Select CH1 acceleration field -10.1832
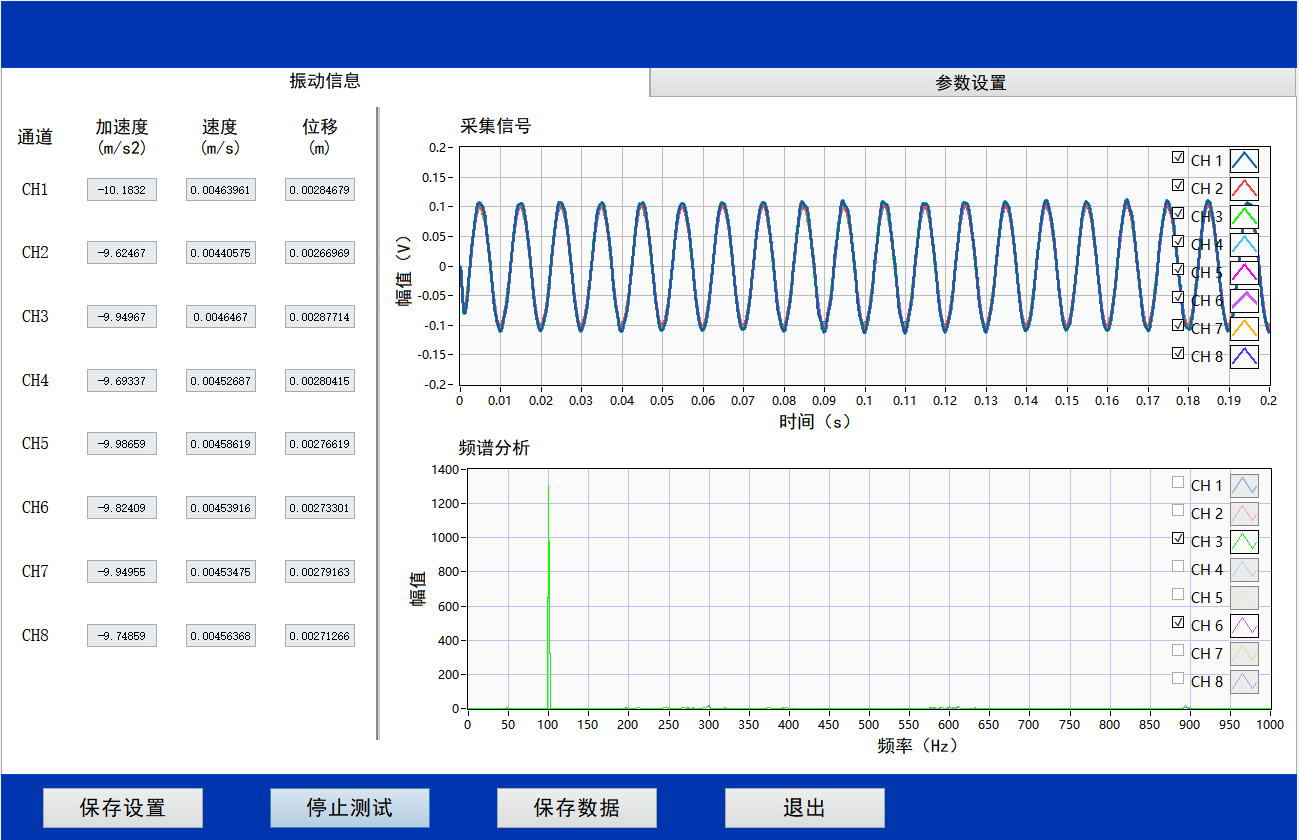 coord(122,190)
